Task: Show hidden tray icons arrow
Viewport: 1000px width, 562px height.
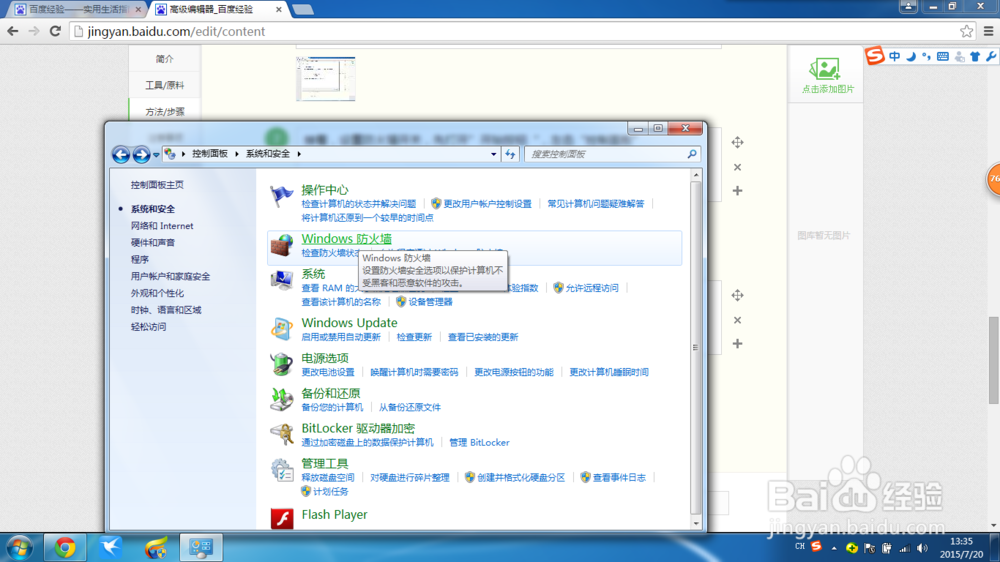Action: [x=834, y=548]
